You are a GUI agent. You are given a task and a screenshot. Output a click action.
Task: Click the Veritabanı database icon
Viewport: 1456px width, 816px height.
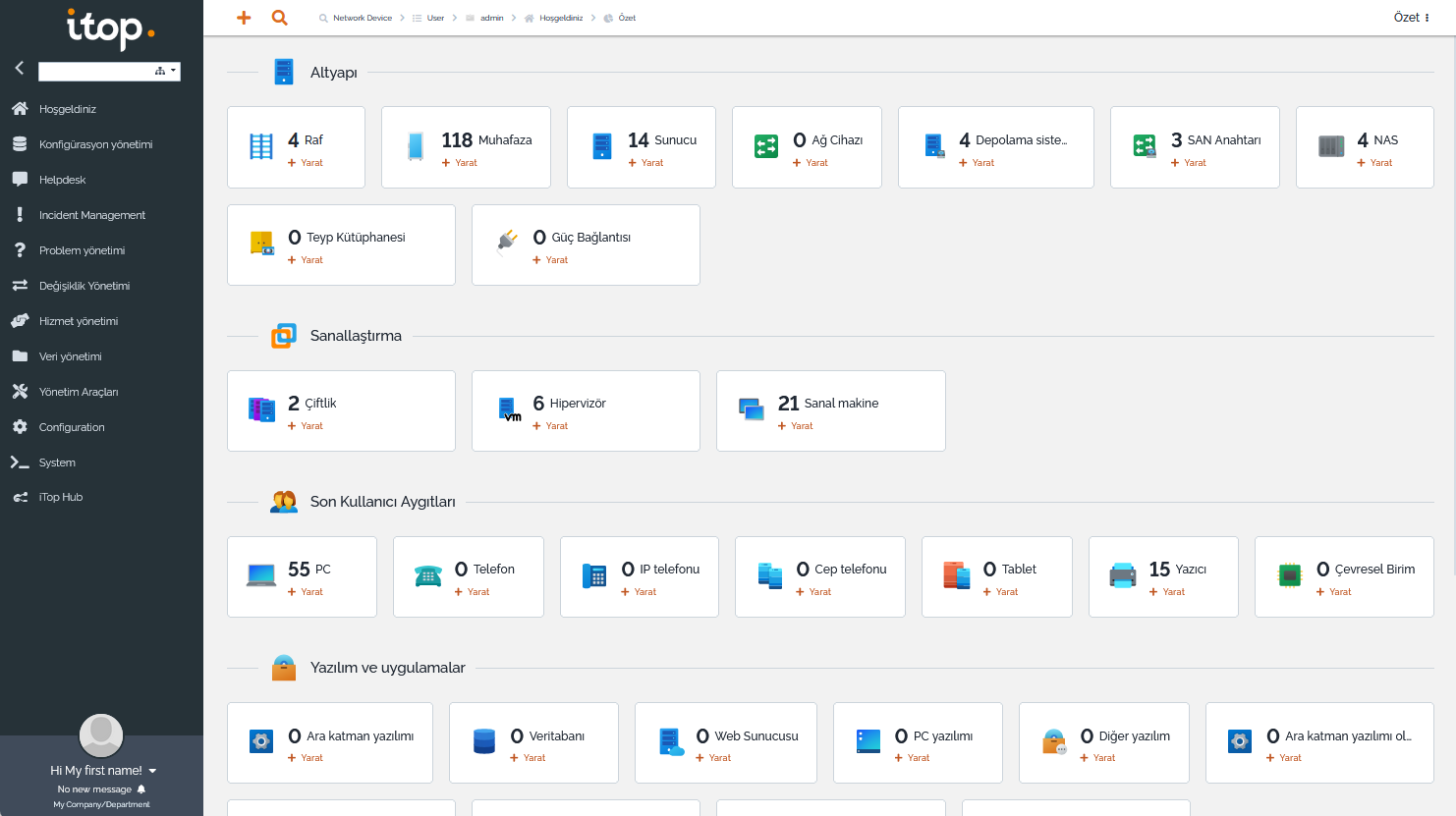pyautogui.click(x=484, y=741)
